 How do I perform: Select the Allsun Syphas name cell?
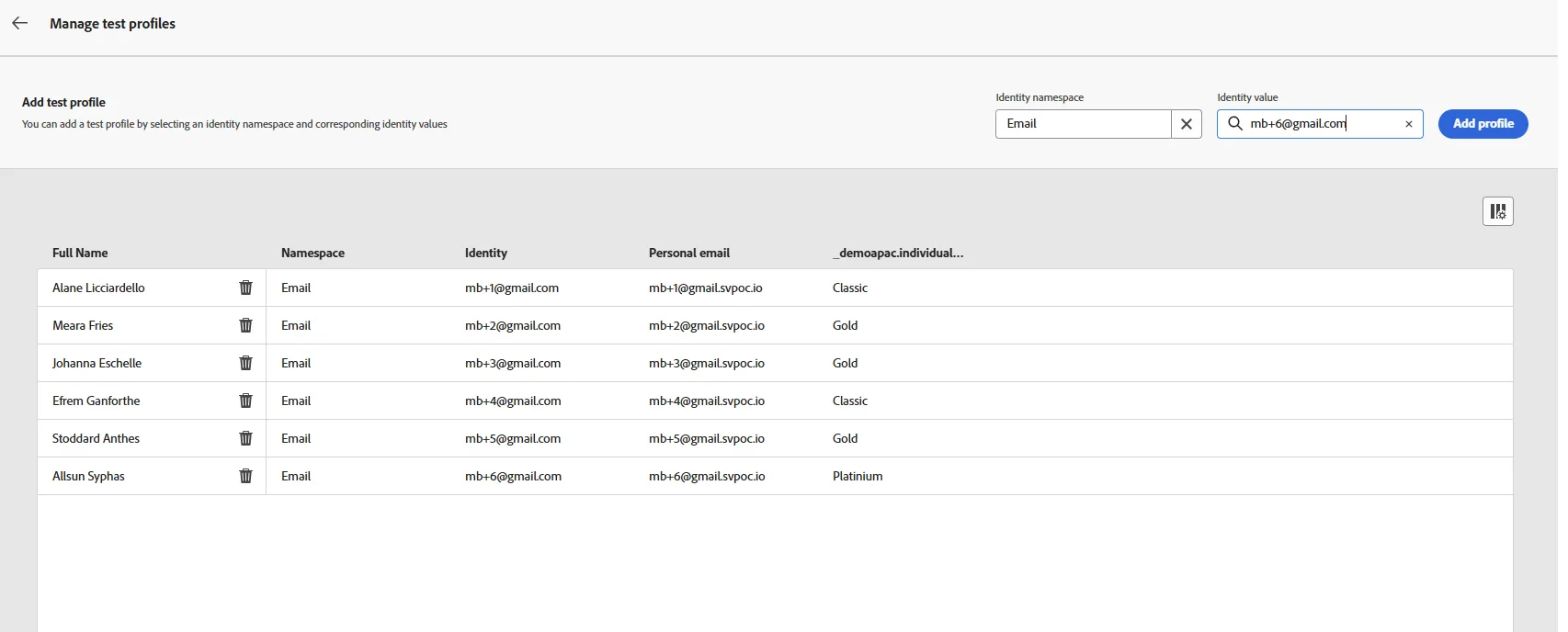tap(88, 476)
